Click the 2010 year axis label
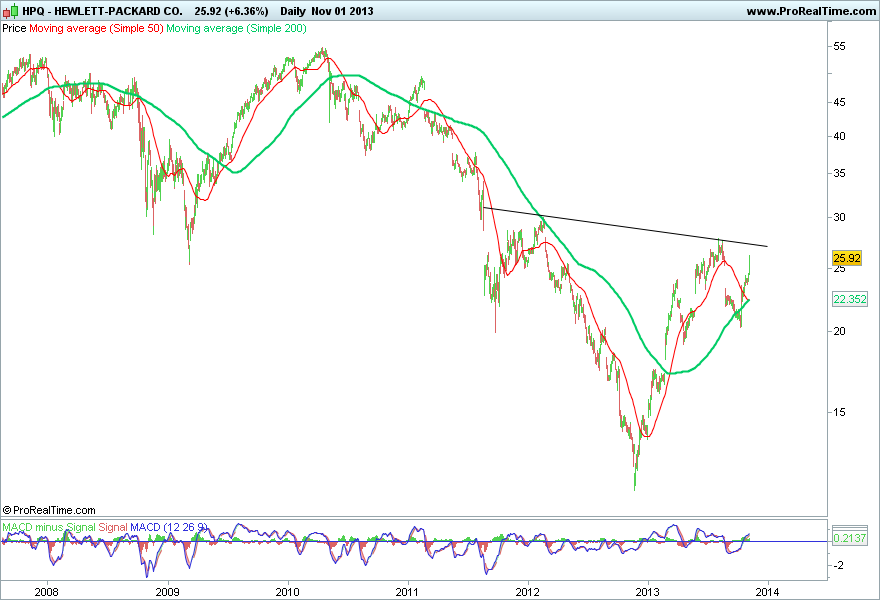This screenshot has width=880, height=600. (x=288, y=592)
